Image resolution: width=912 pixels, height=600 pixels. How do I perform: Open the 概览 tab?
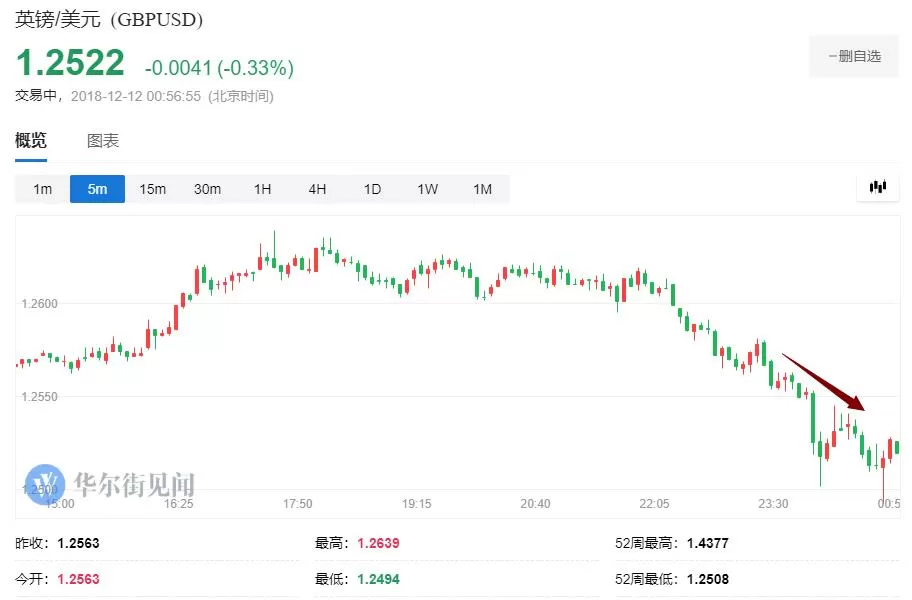coord(31,141)
